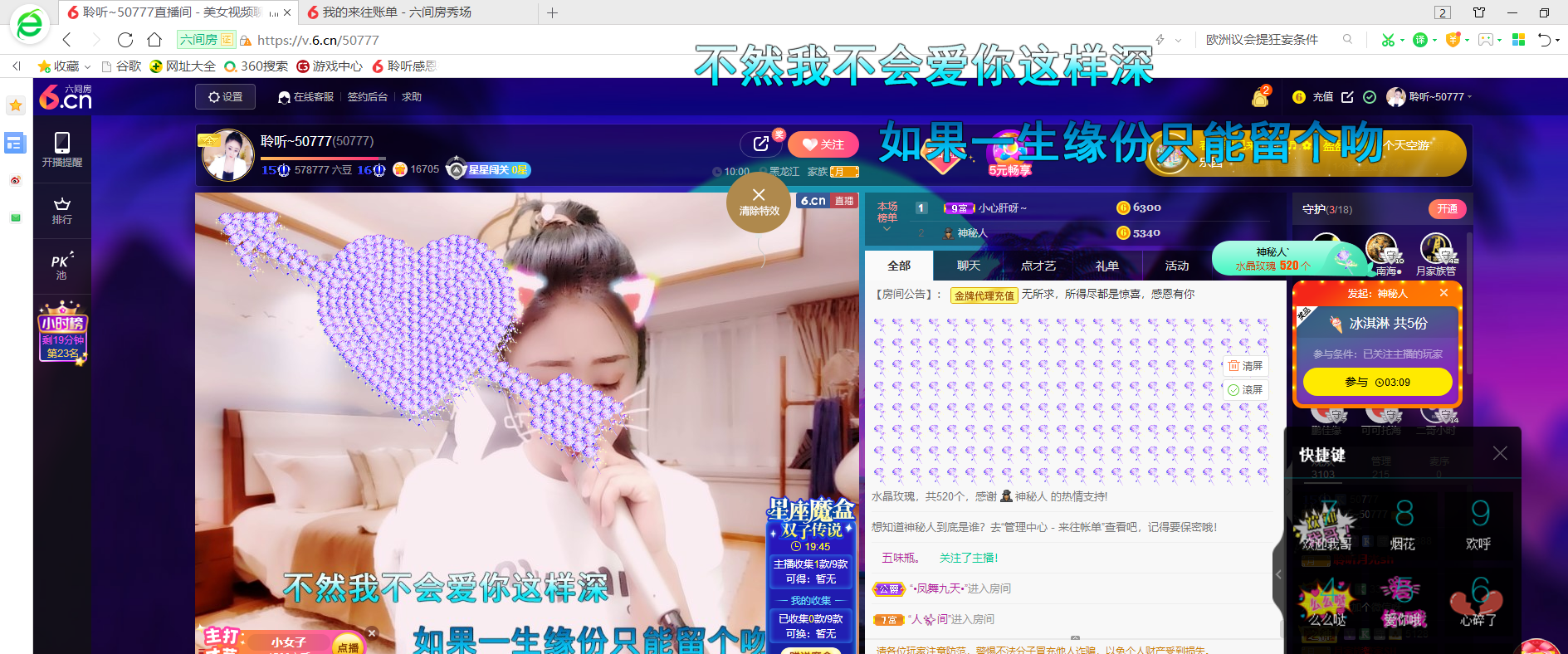The width and height of the screenshot is (1568, 654).
Task: Click the game controller toolbar icon
Action: tap(1486, 40)
